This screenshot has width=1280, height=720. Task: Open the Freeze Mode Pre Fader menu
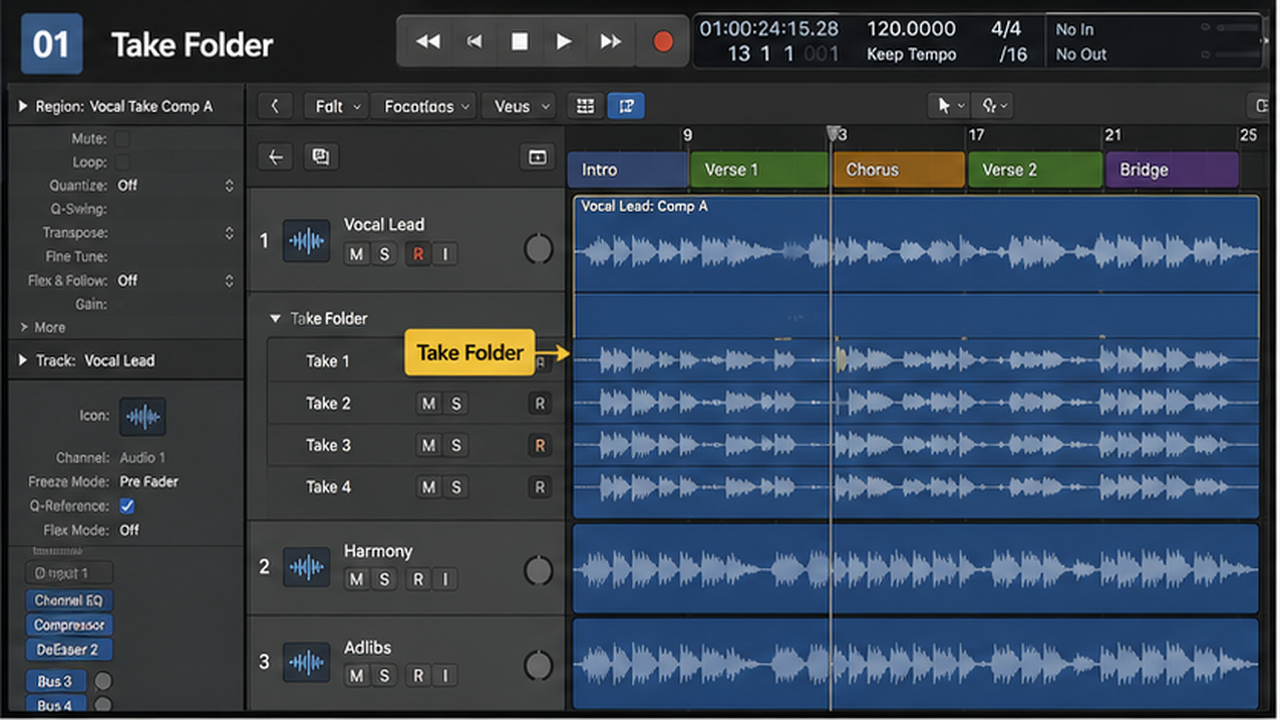tap(149, 482)
